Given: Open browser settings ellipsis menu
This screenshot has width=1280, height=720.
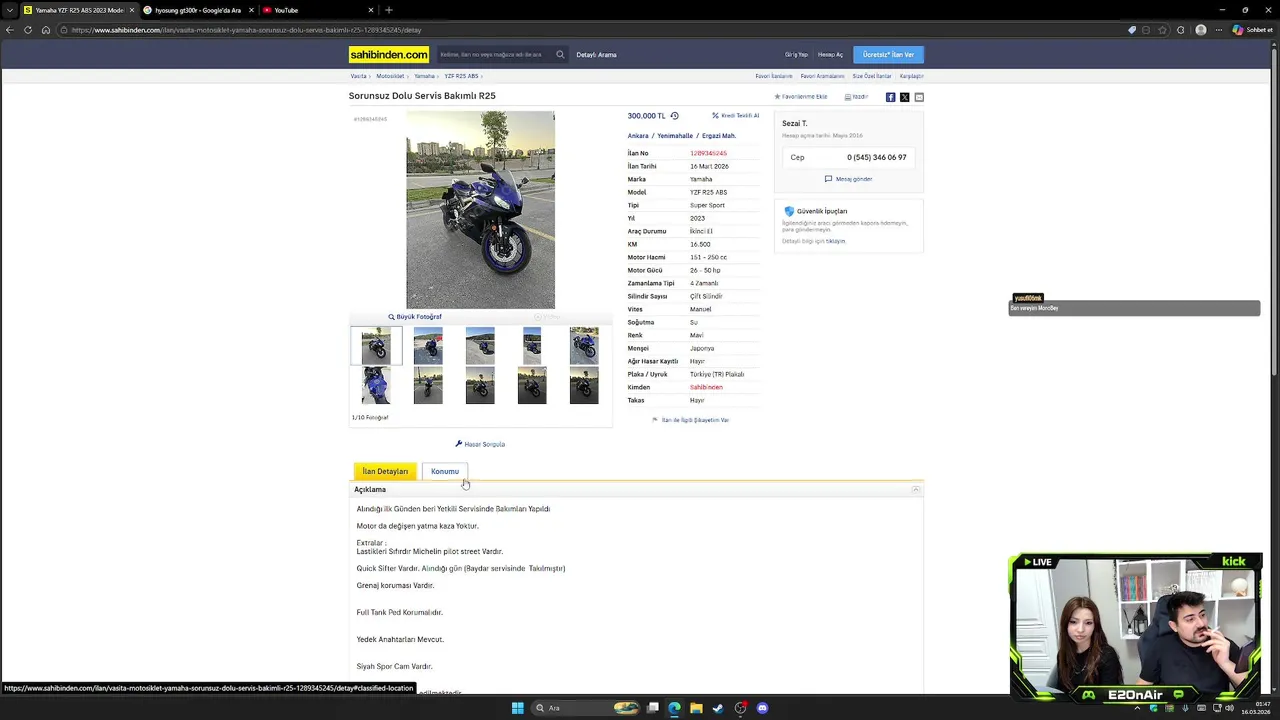Looking at the screenshot, I should pos(1218,30).
